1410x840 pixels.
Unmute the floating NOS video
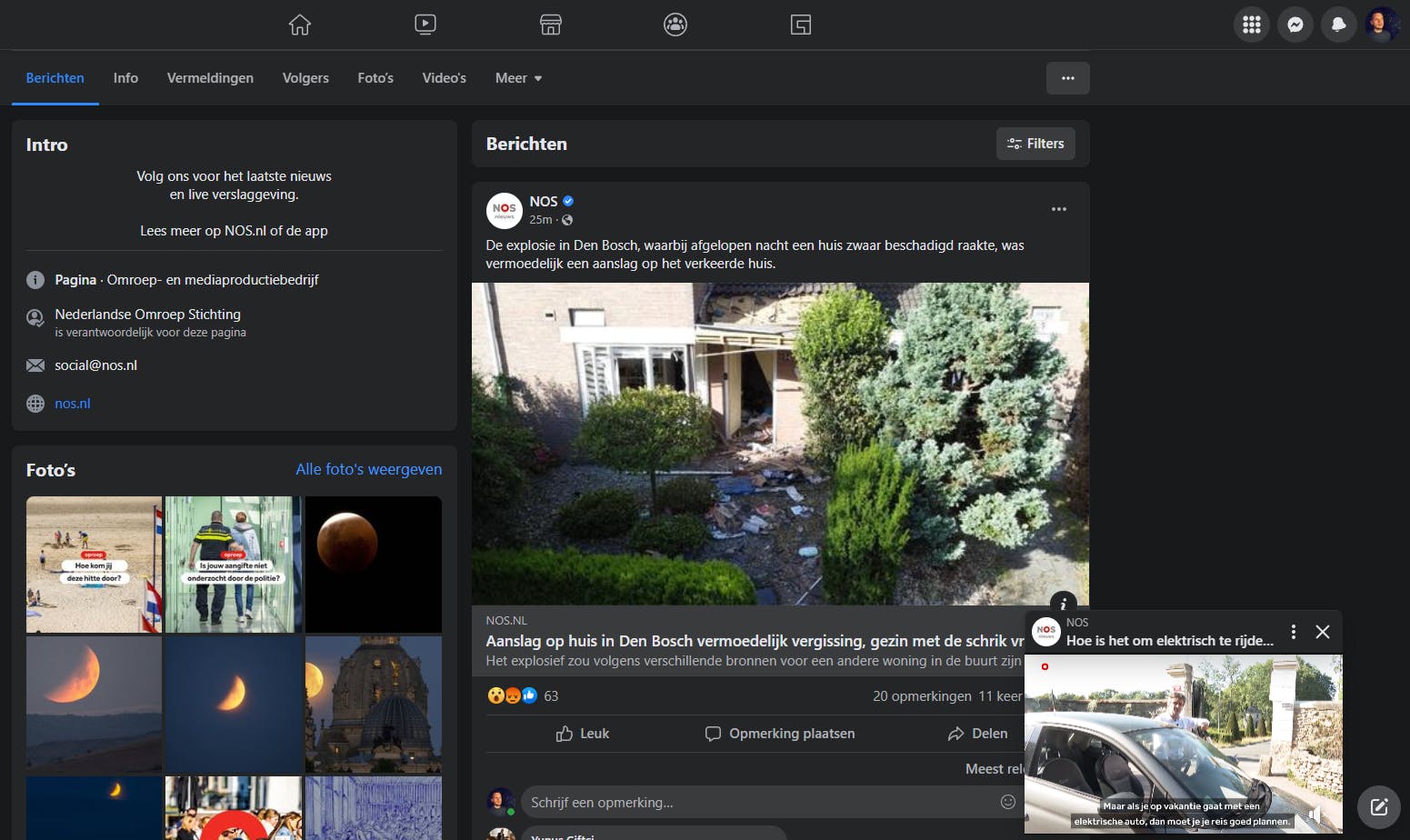click(1315, 815)
